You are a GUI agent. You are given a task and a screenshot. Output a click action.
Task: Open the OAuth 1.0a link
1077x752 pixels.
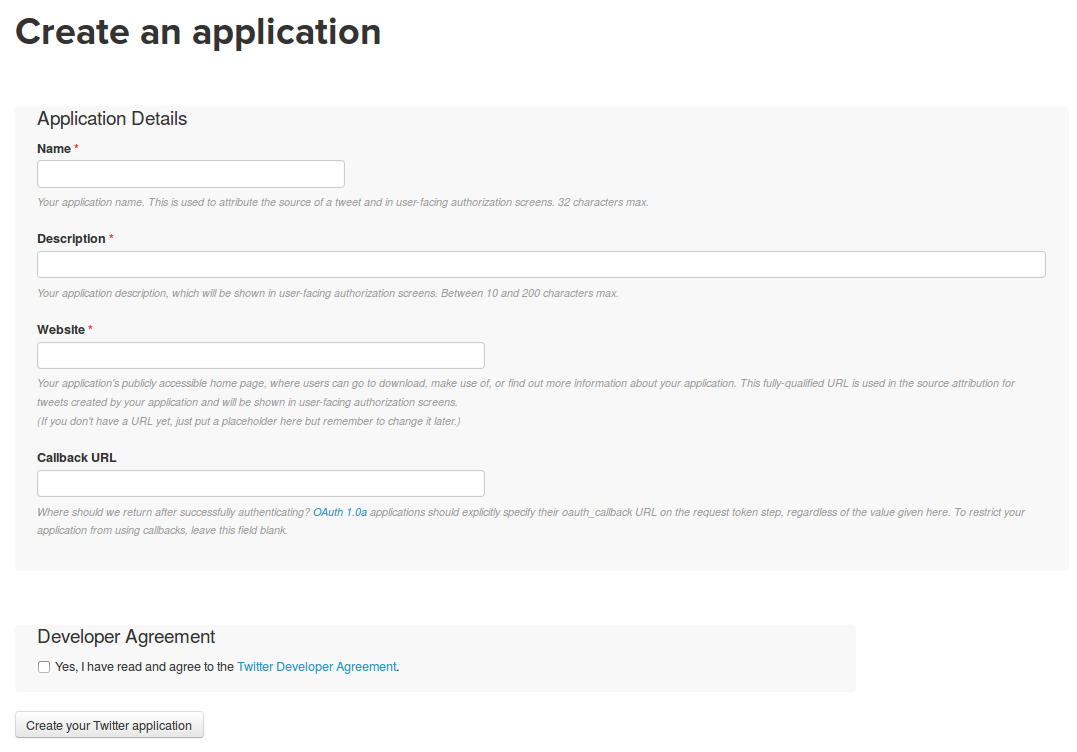pos(340,512)
